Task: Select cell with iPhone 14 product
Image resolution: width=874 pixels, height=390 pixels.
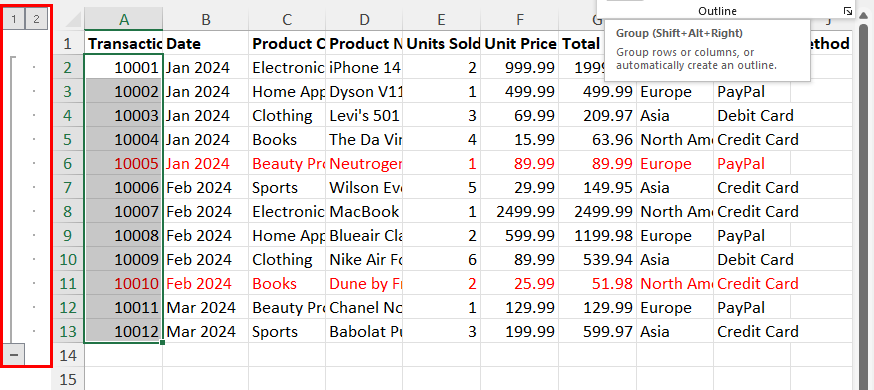Action: coord(365,67)
